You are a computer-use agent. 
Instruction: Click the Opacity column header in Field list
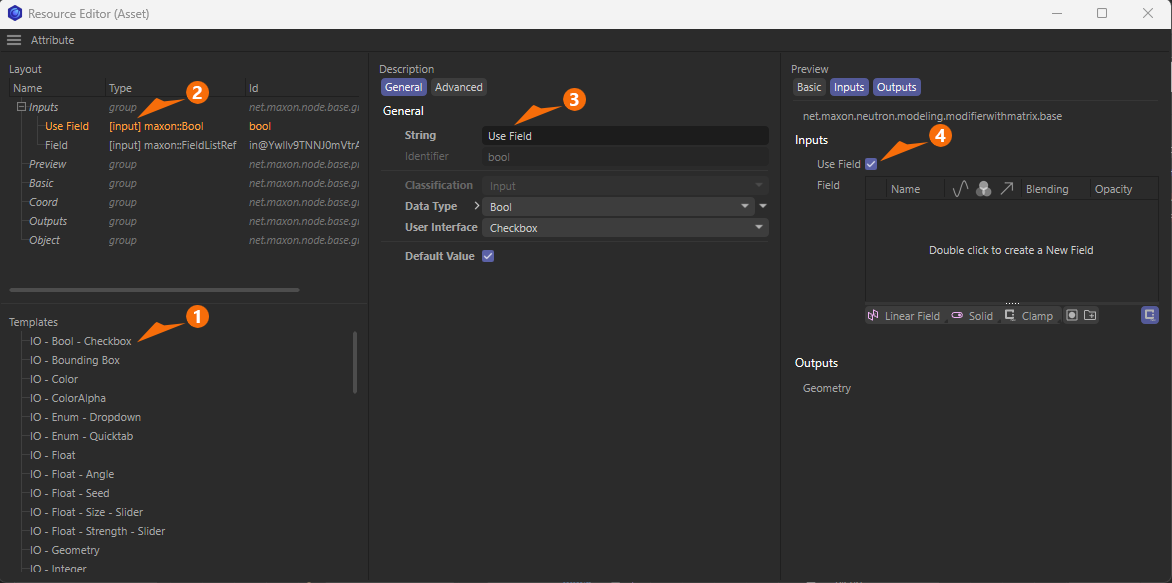[1124, 189]
